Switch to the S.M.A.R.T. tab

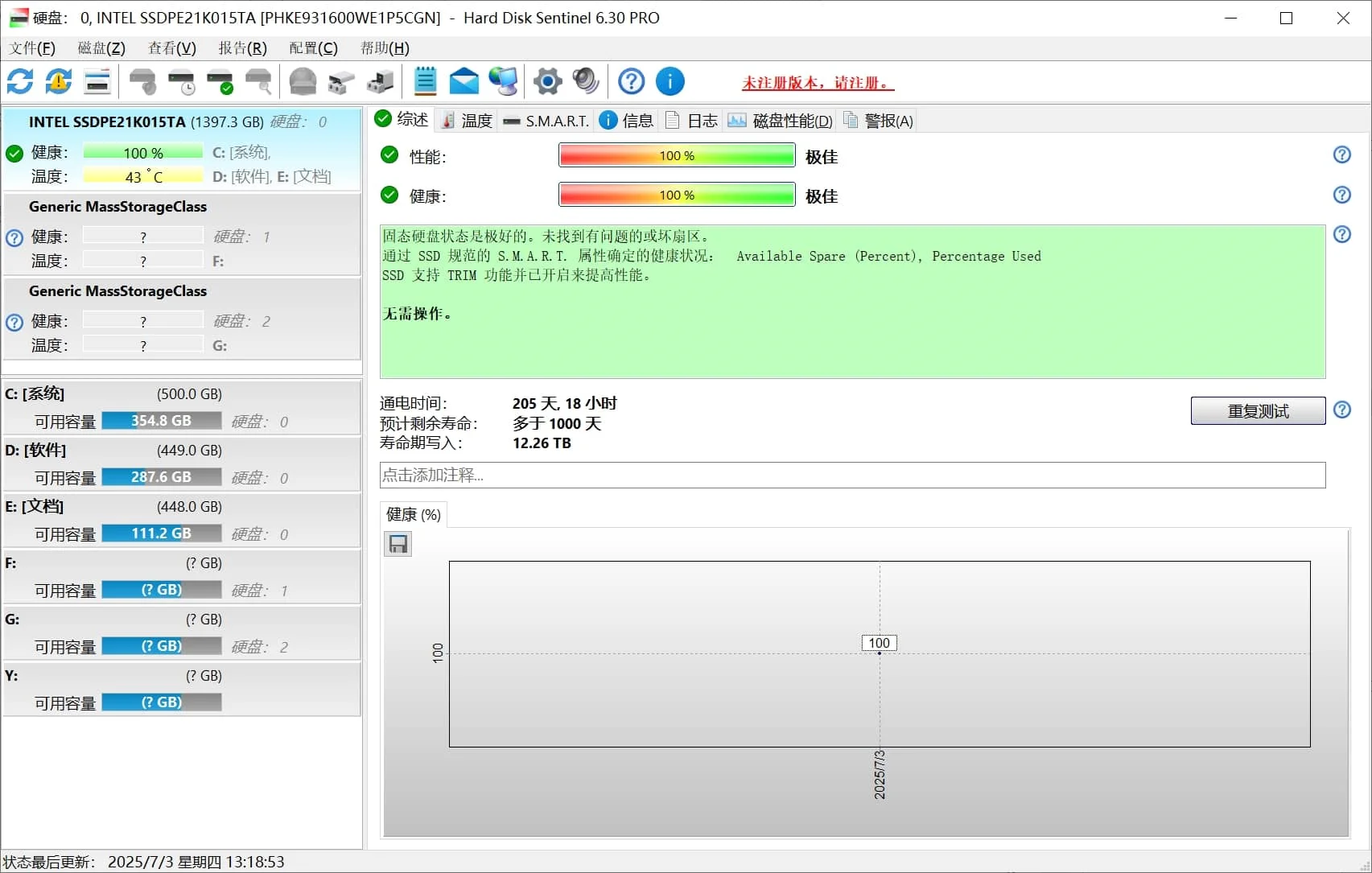pos(546,121)
